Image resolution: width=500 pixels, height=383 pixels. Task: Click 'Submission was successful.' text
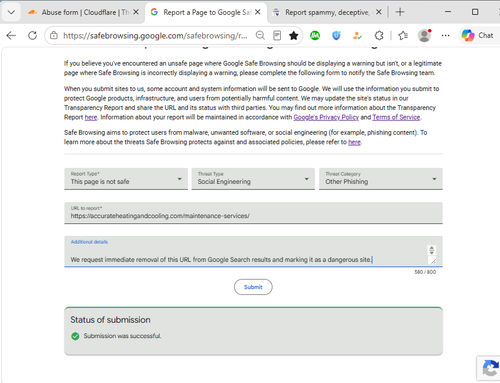coord(122,336)
